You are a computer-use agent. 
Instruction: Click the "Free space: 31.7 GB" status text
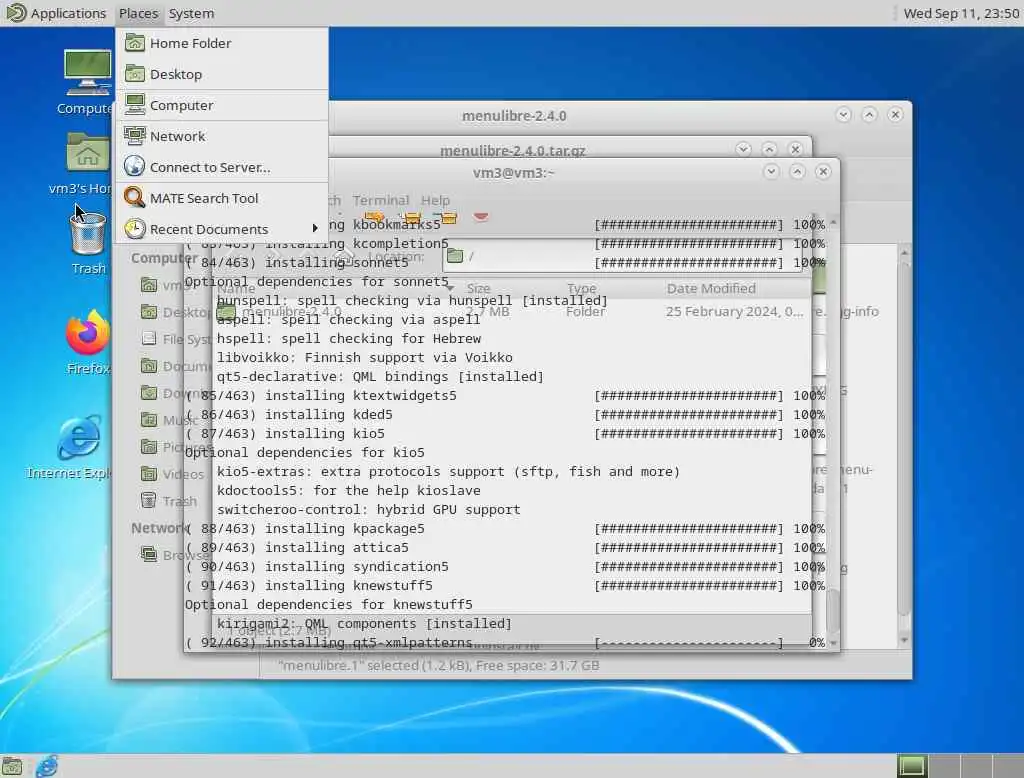537,665
